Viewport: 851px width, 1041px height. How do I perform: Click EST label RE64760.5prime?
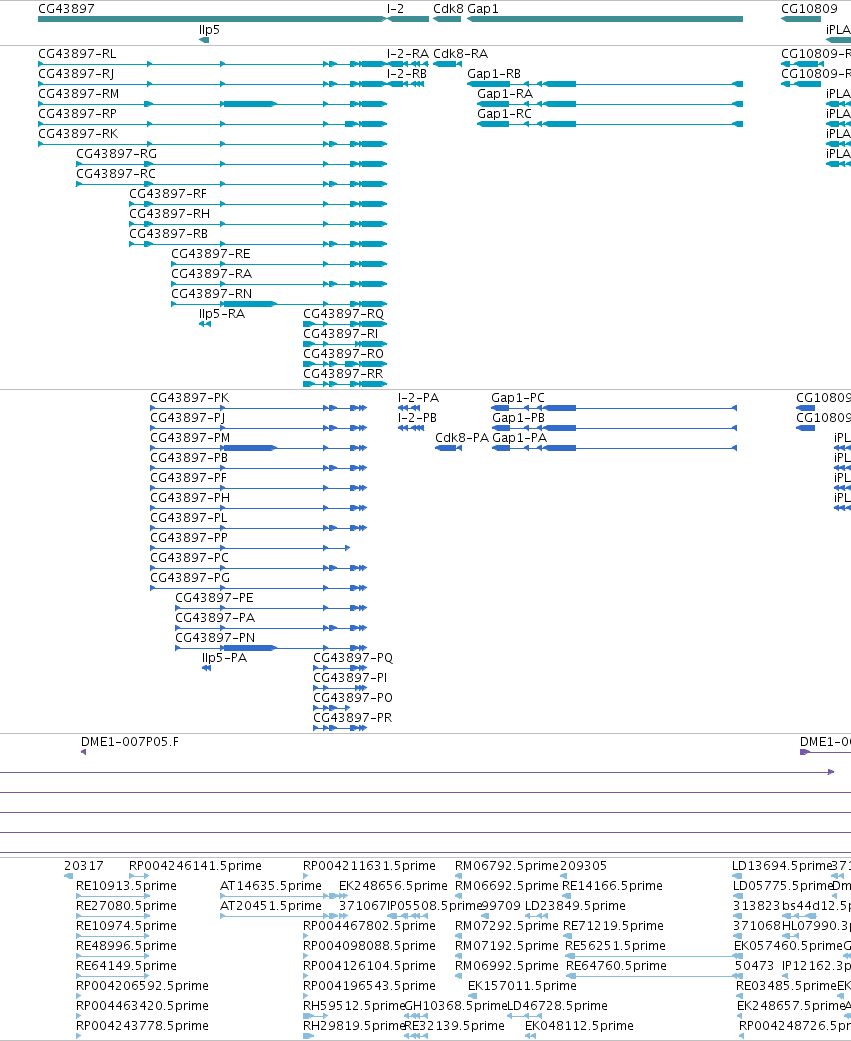tap(616, 965)
